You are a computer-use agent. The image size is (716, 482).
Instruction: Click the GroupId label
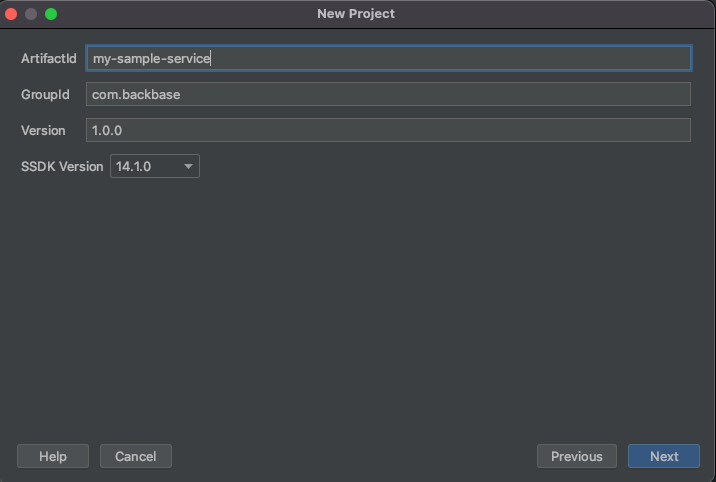[x=45, y=94]
